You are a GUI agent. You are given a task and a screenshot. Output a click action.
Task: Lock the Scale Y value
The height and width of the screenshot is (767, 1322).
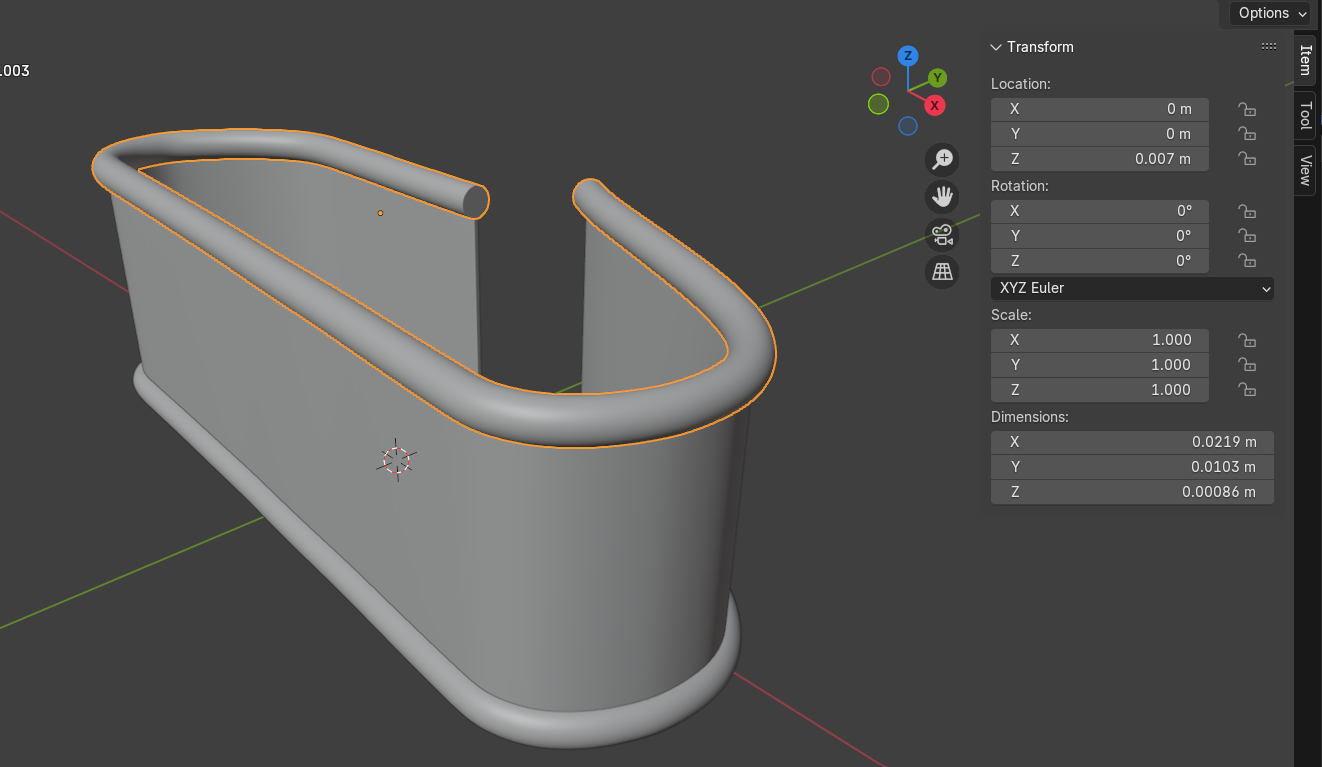(x=1246, y=365)
